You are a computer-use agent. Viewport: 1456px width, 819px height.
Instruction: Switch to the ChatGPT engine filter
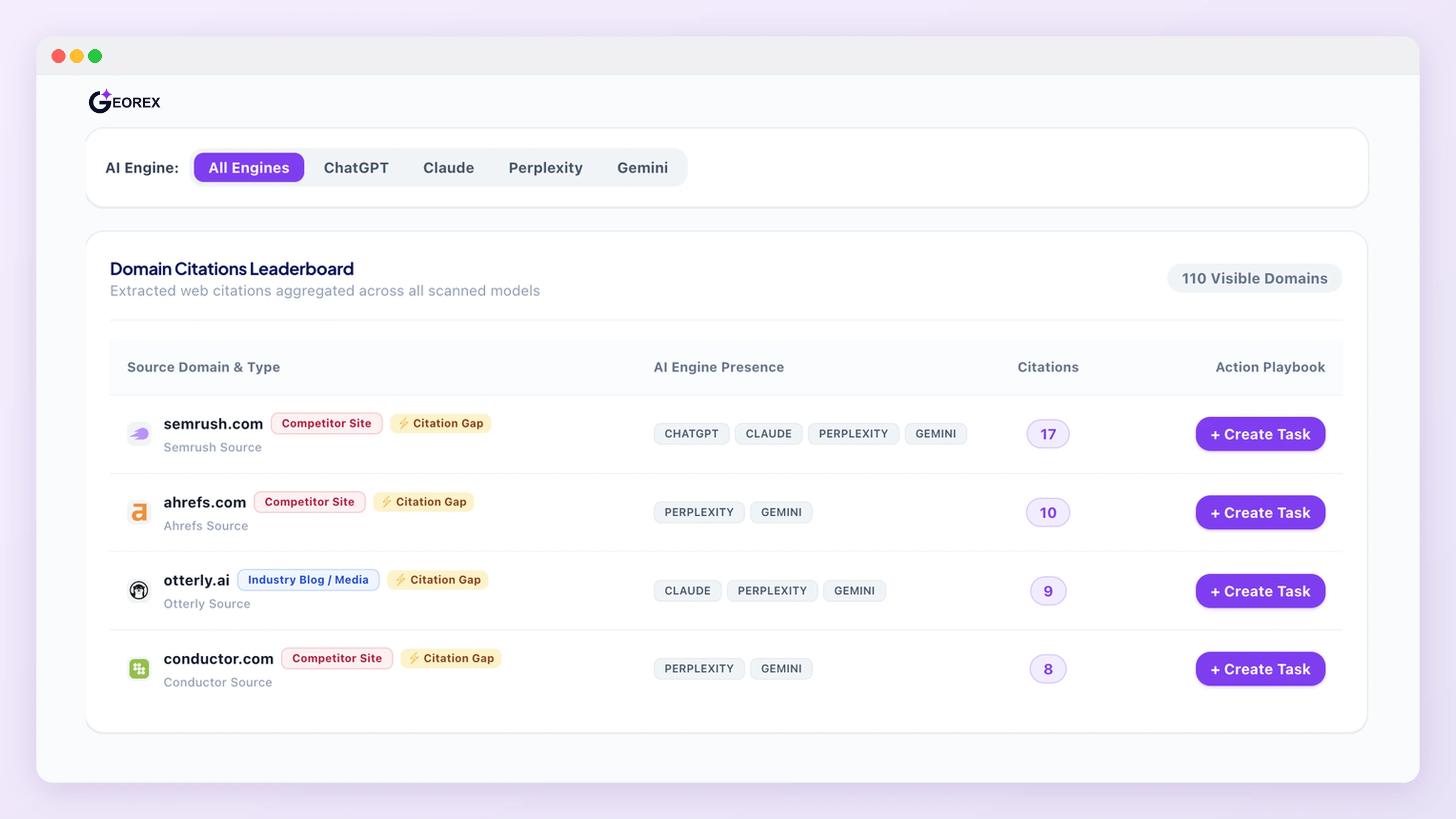[356, 167]
